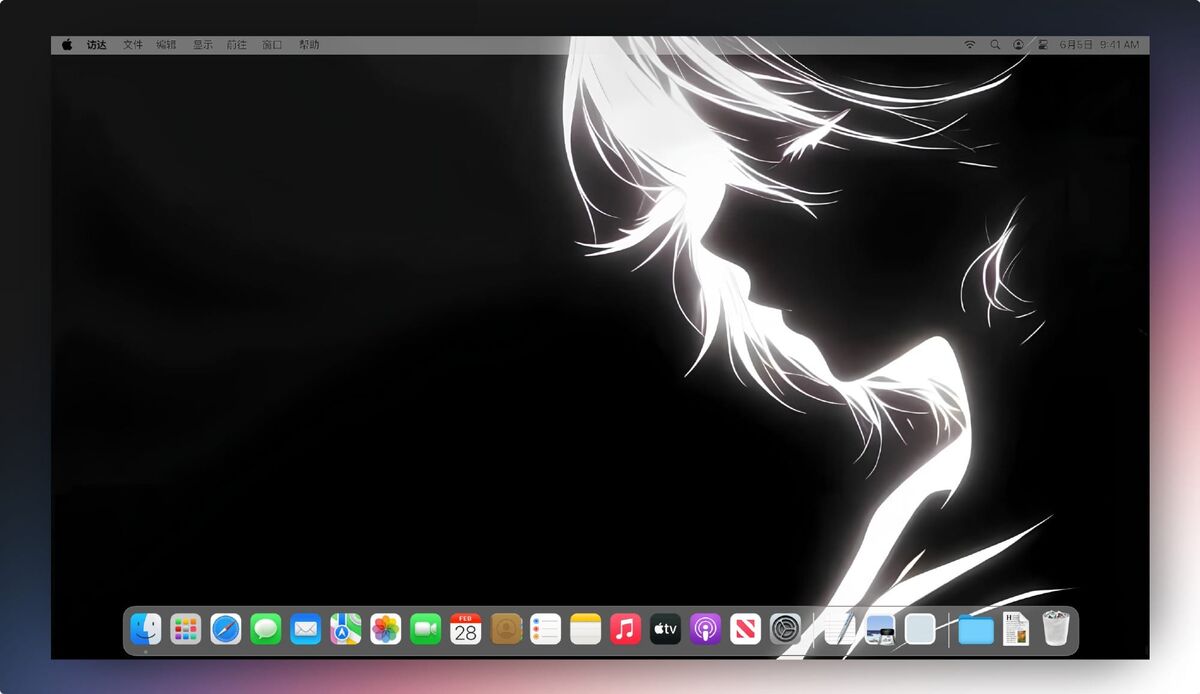Launch Podcasts from the Dock
Screen dimensions: 1200x694
pos(706,629)
